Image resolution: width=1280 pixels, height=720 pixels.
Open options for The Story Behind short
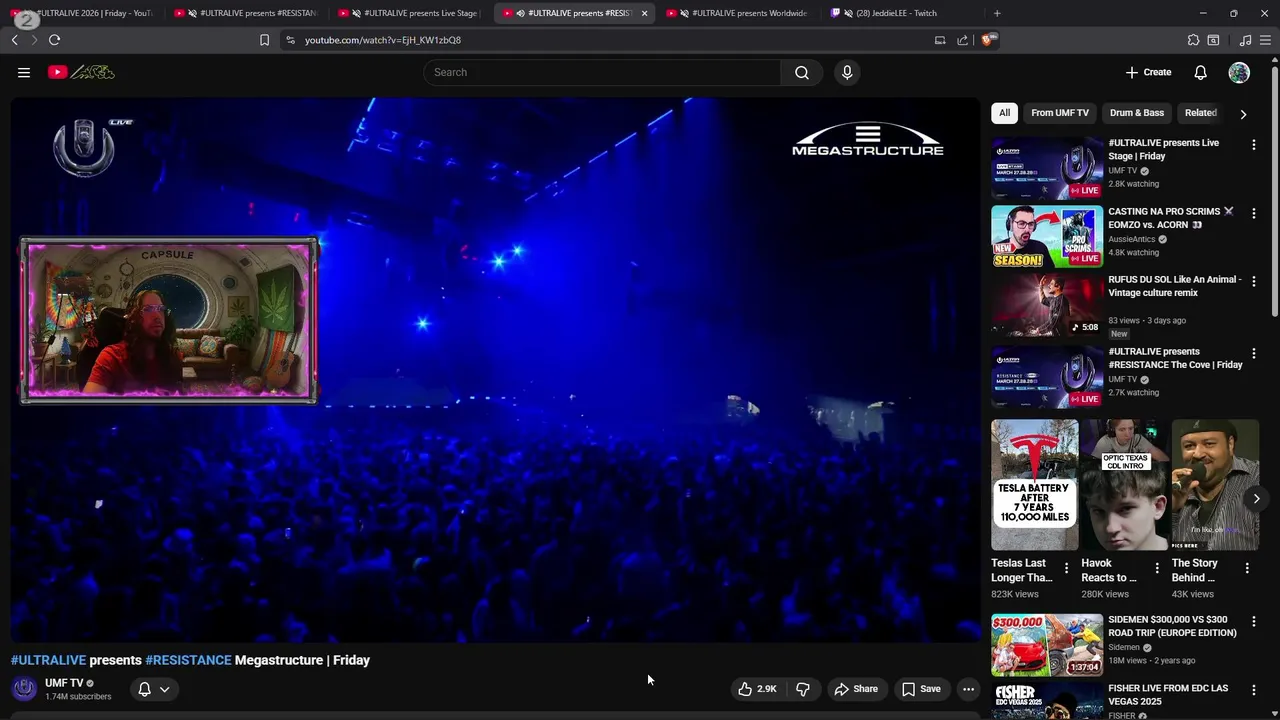pyautogui.click(x=1247, y=568)
